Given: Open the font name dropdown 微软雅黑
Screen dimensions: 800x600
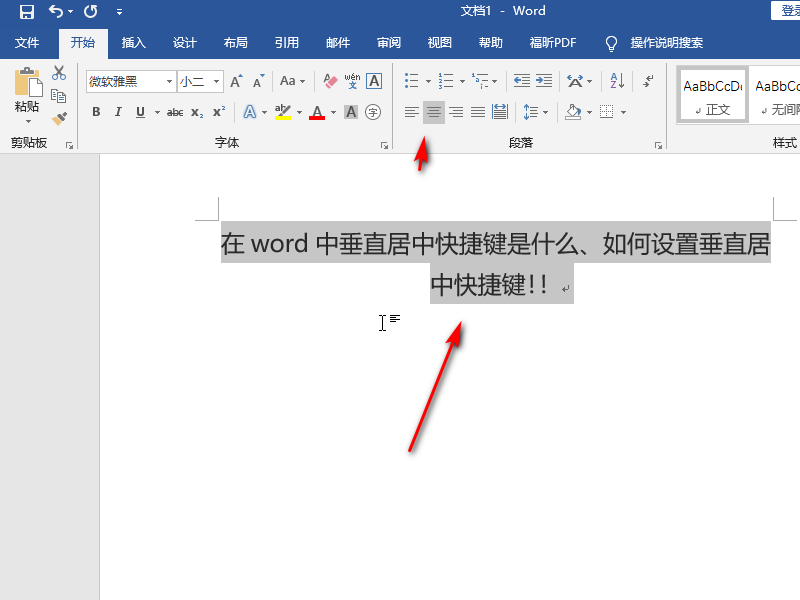Looking at the screenshot, I should [169, 81].
